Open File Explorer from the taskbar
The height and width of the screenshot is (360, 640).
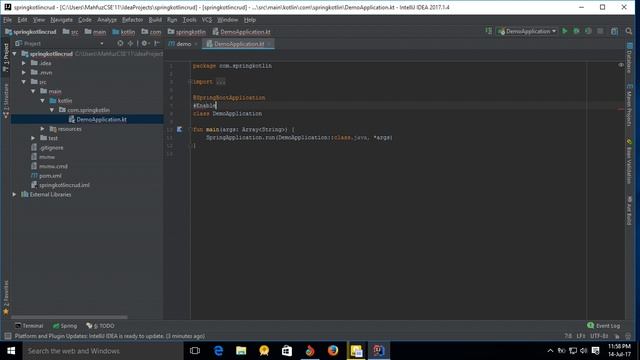pyautogui.click(x=241, y=351)
